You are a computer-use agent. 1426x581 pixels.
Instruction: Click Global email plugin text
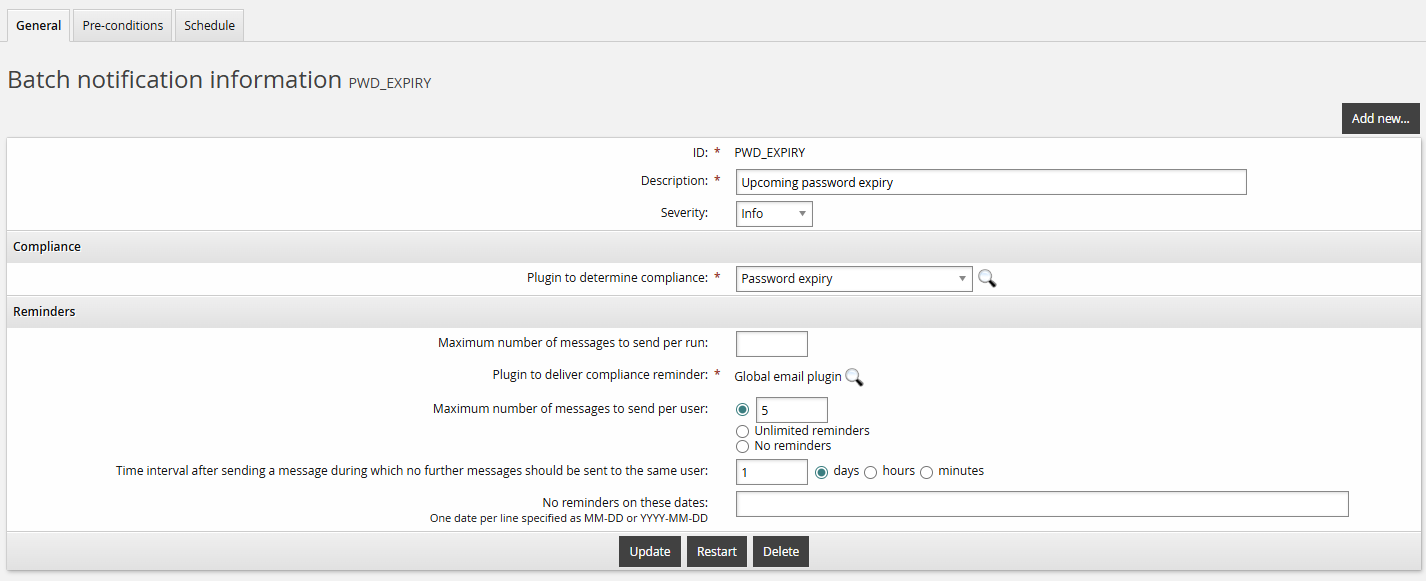tap(788, 377)
